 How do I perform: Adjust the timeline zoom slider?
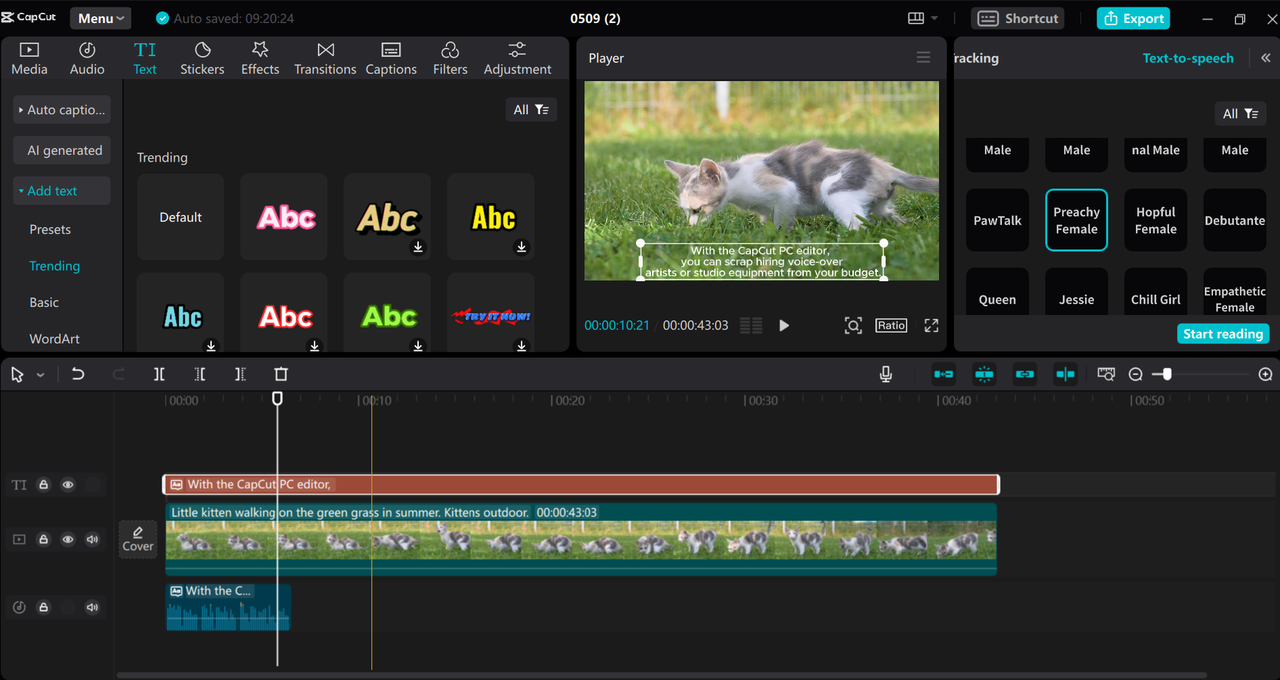point(1167,374)
